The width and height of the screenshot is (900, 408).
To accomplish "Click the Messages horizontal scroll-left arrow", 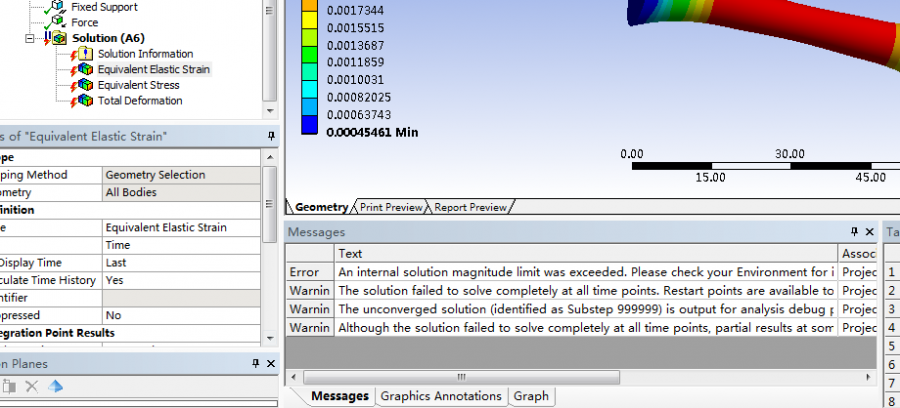I will pyautogui.click(x=293, y=377).
